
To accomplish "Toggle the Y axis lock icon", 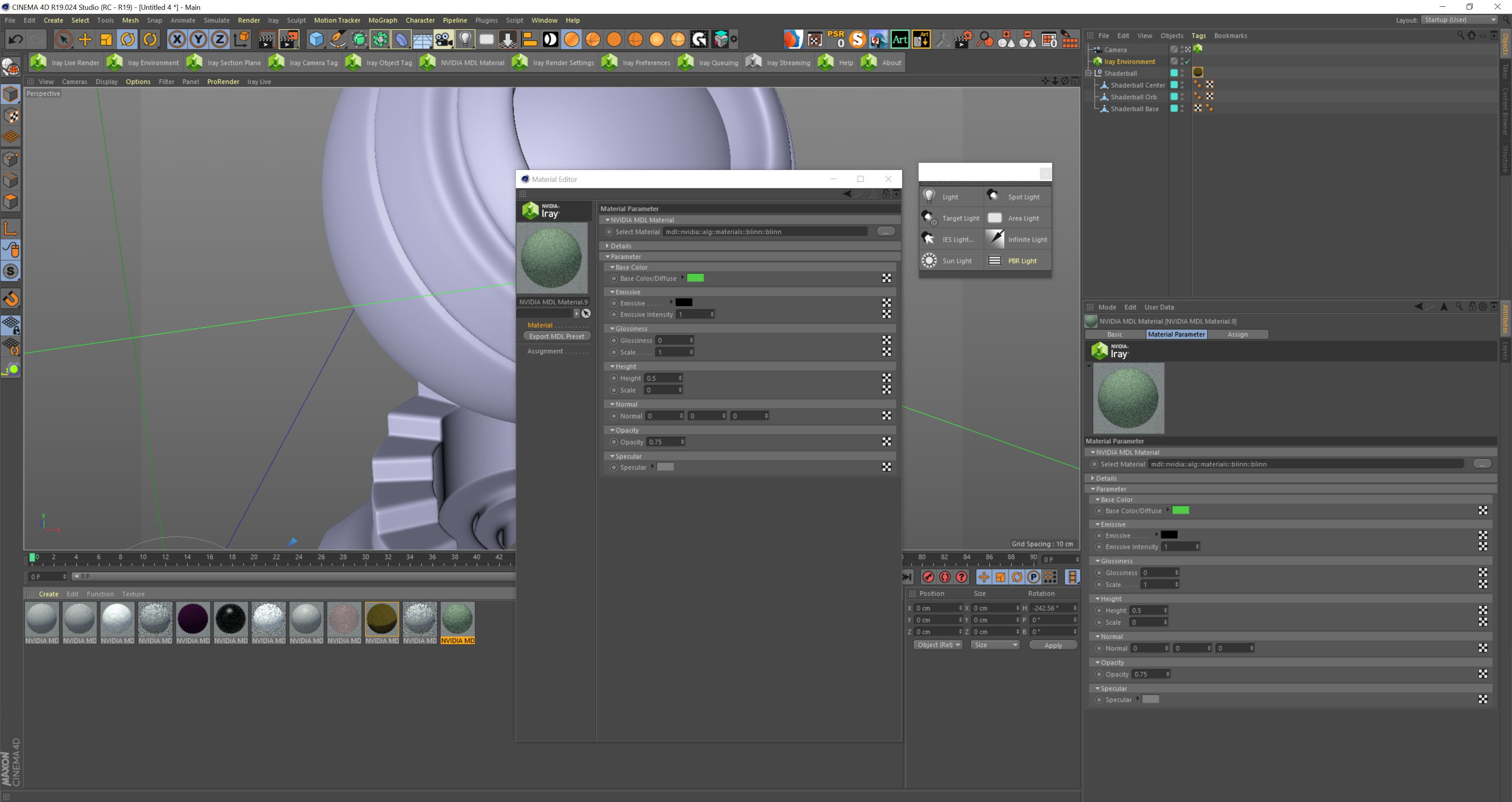I will [198, 39].
